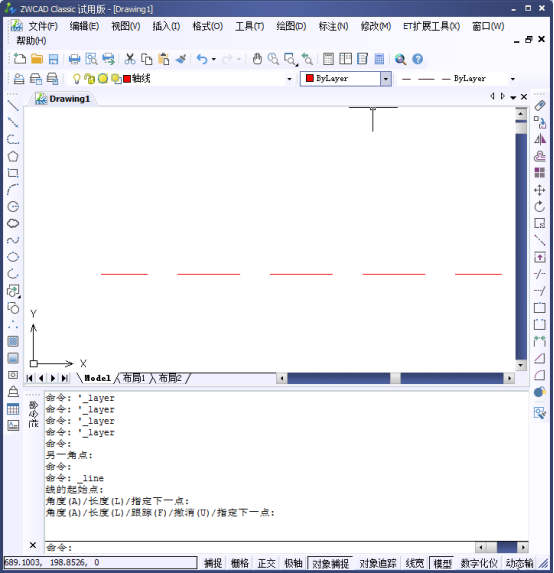The height and width of the screenshot is (573, 554).
Task: Open the 标注(N) menu
Action: click(x=333, y=26)
